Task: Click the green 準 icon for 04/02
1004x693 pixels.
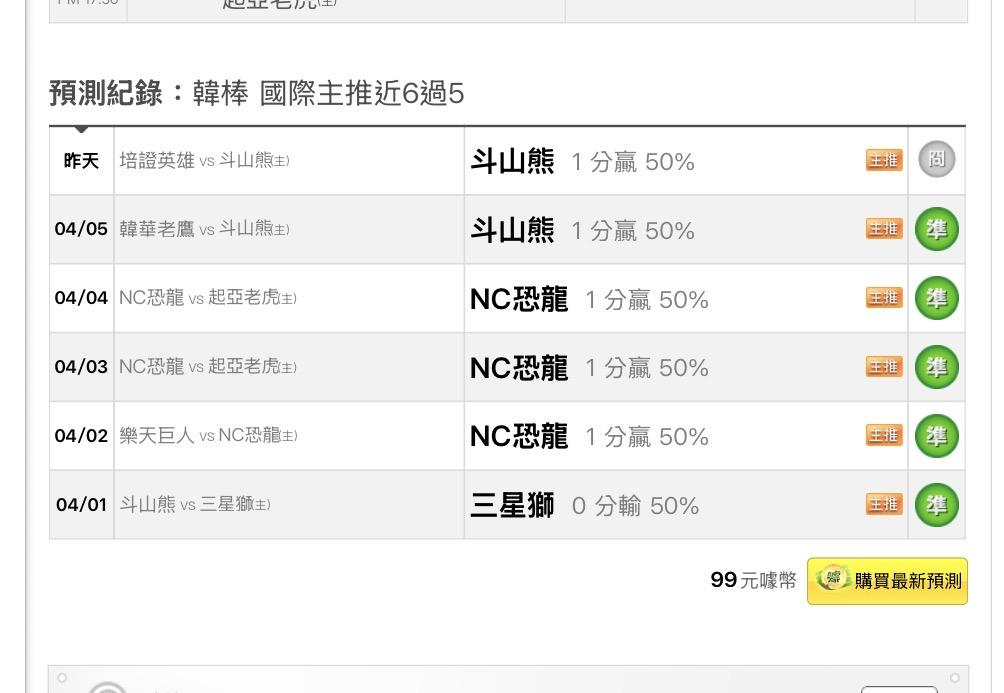Action: [937, 436]
